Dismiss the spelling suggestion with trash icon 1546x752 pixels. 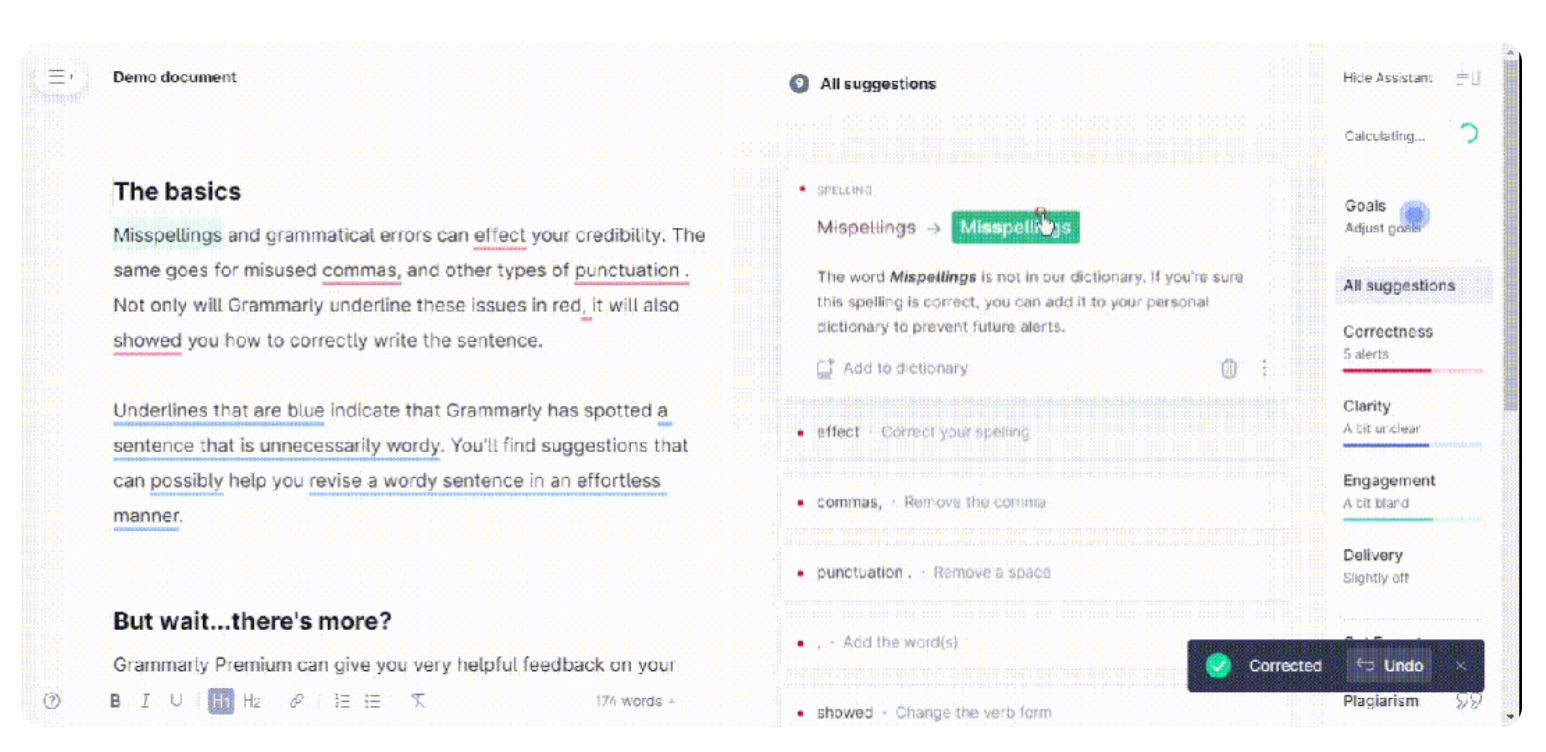point(1229,369)
